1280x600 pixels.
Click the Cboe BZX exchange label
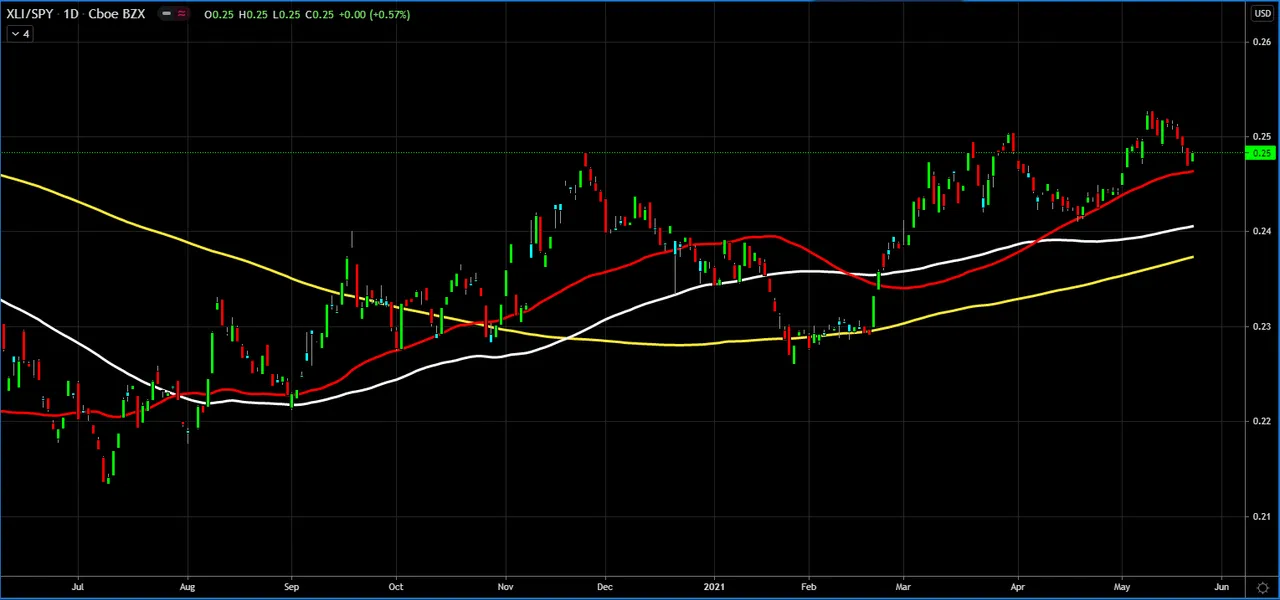(116, 14)
